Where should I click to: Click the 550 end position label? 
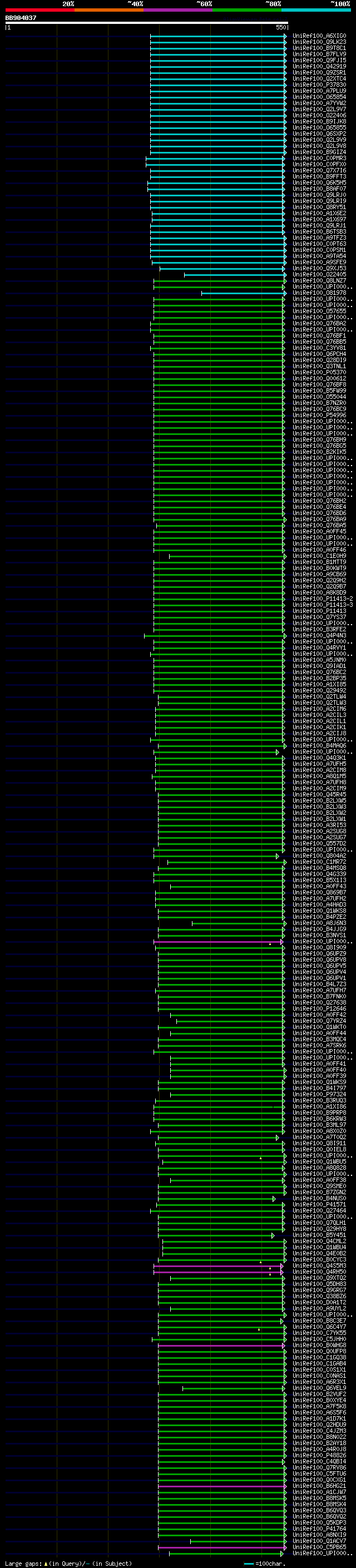coord(280,27)
